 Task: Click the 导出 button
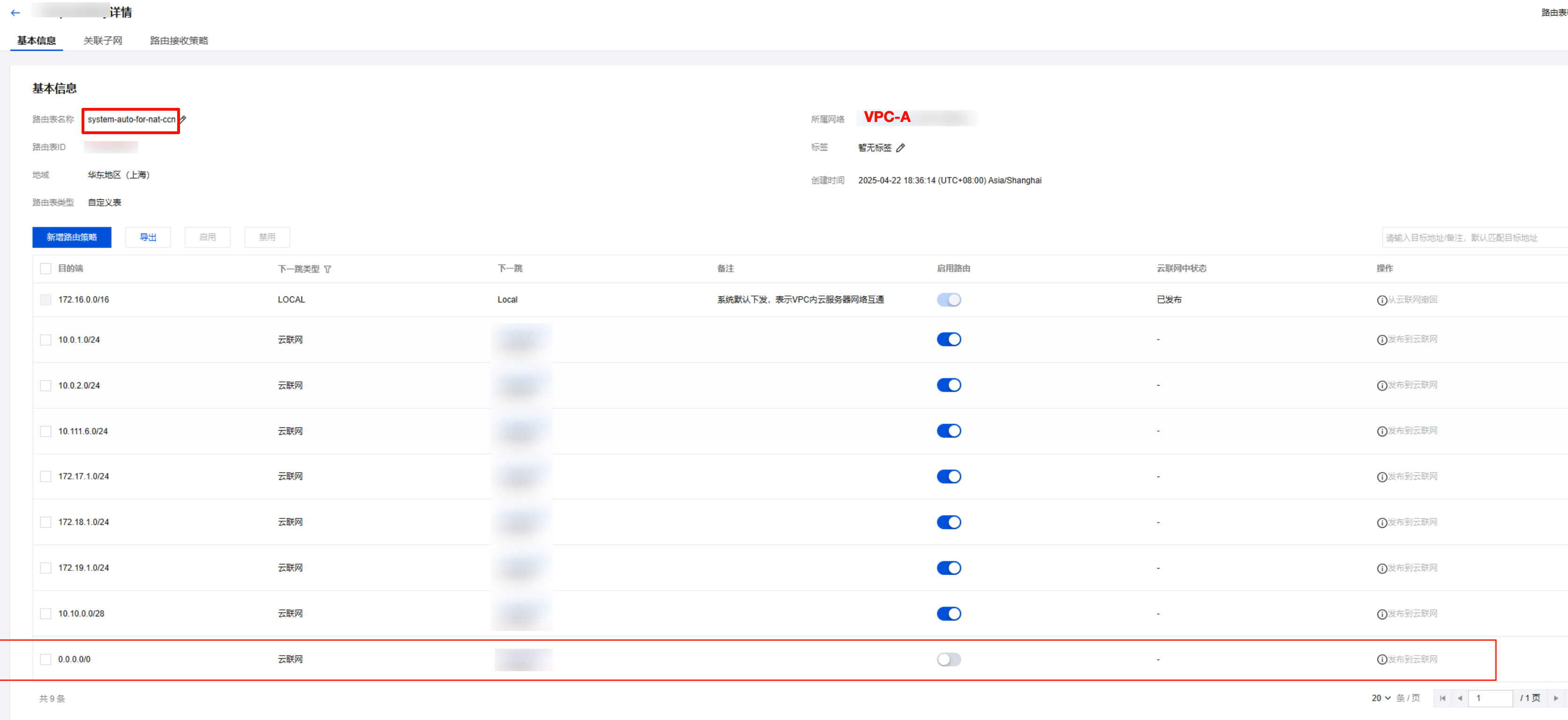148,237
